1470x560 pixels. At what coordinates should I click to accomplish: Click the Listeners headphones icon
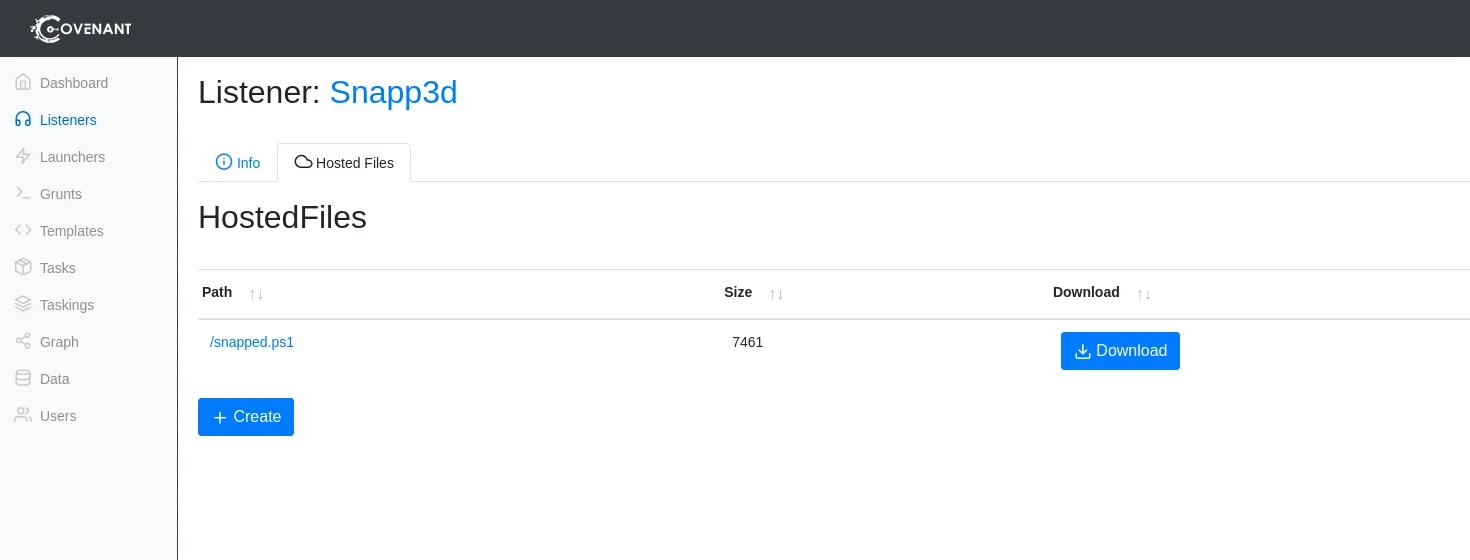23,120
